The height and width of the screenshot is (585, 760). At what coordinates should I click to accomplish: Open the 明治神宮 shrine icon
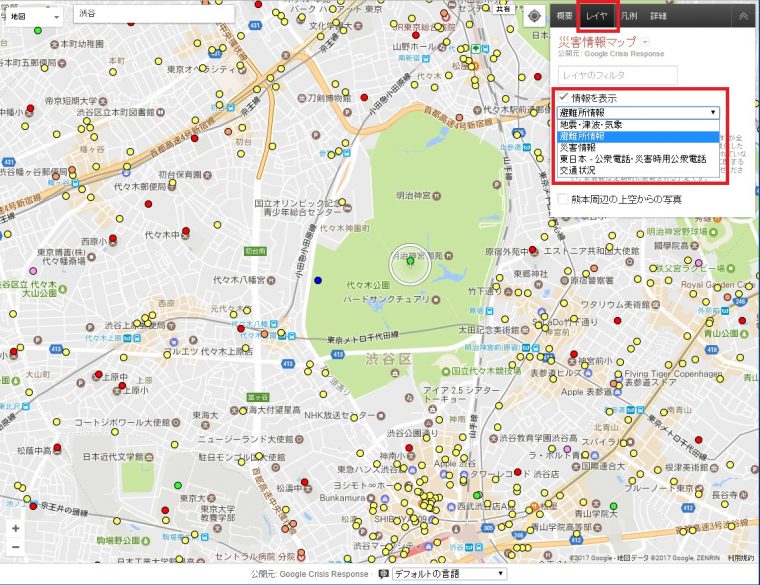point(436,196)
